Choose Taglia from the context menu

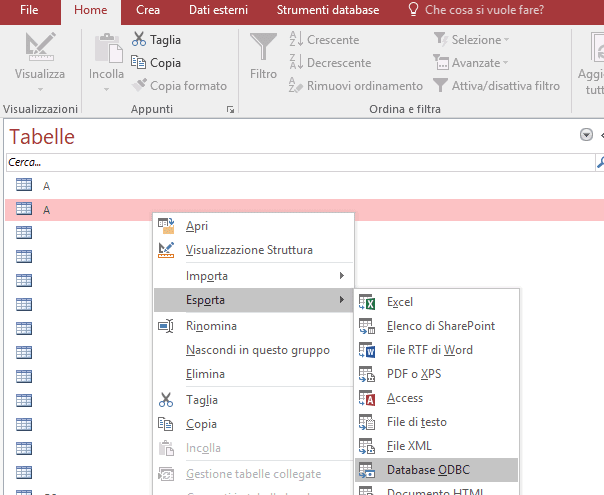253,400
